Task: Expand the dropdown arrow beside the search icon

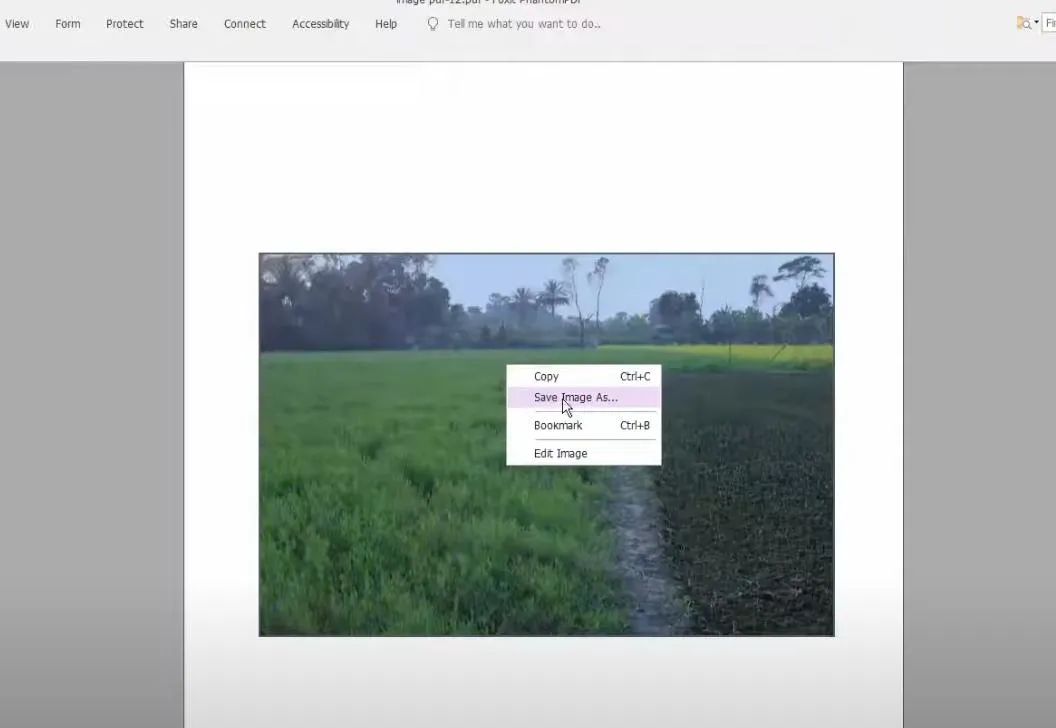Action: pos(1036,22)
